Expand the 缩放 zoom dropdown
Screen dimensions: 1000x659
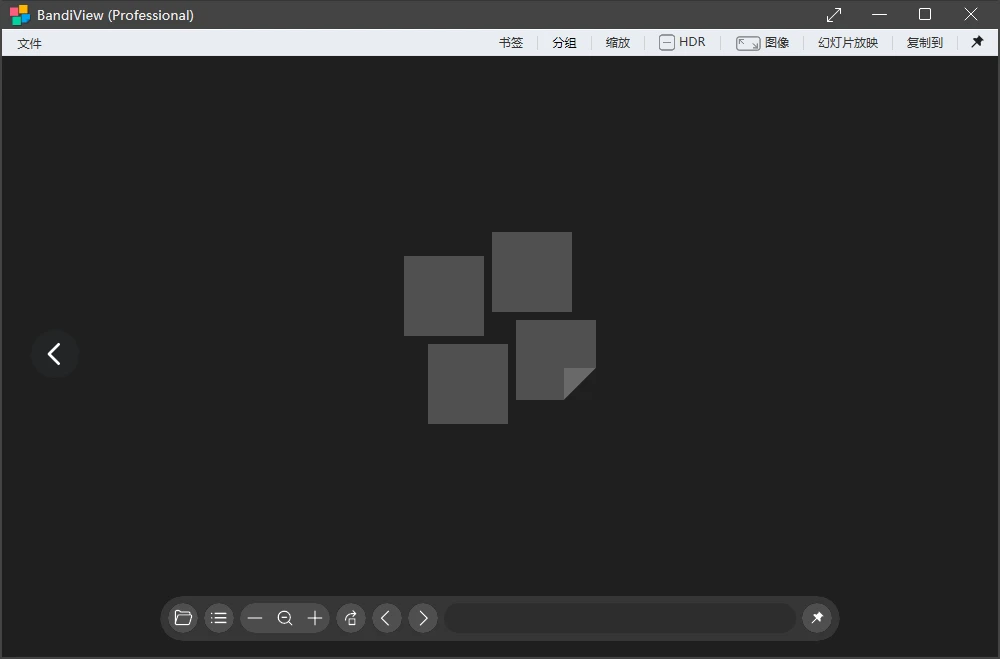pos(618,43)
